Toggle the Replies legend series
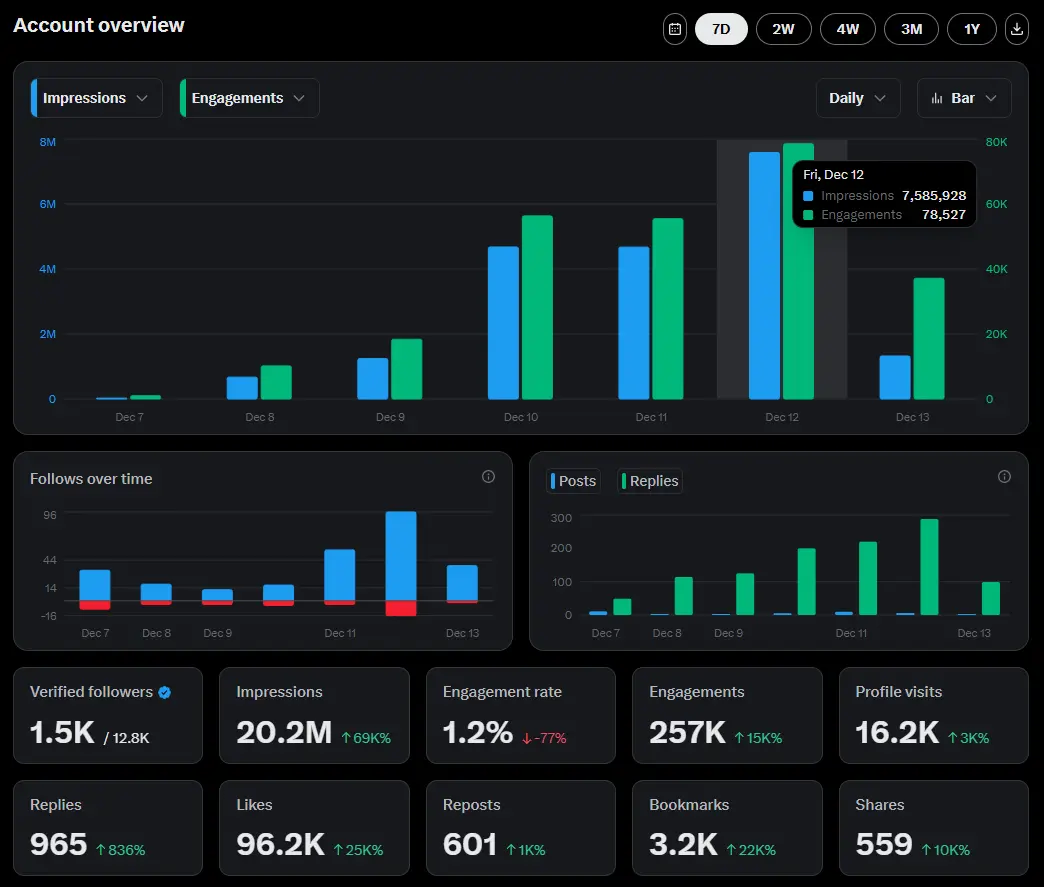The width and height of the screenshot is (1044, 887). pyautogui.click(x=650, y=481)
